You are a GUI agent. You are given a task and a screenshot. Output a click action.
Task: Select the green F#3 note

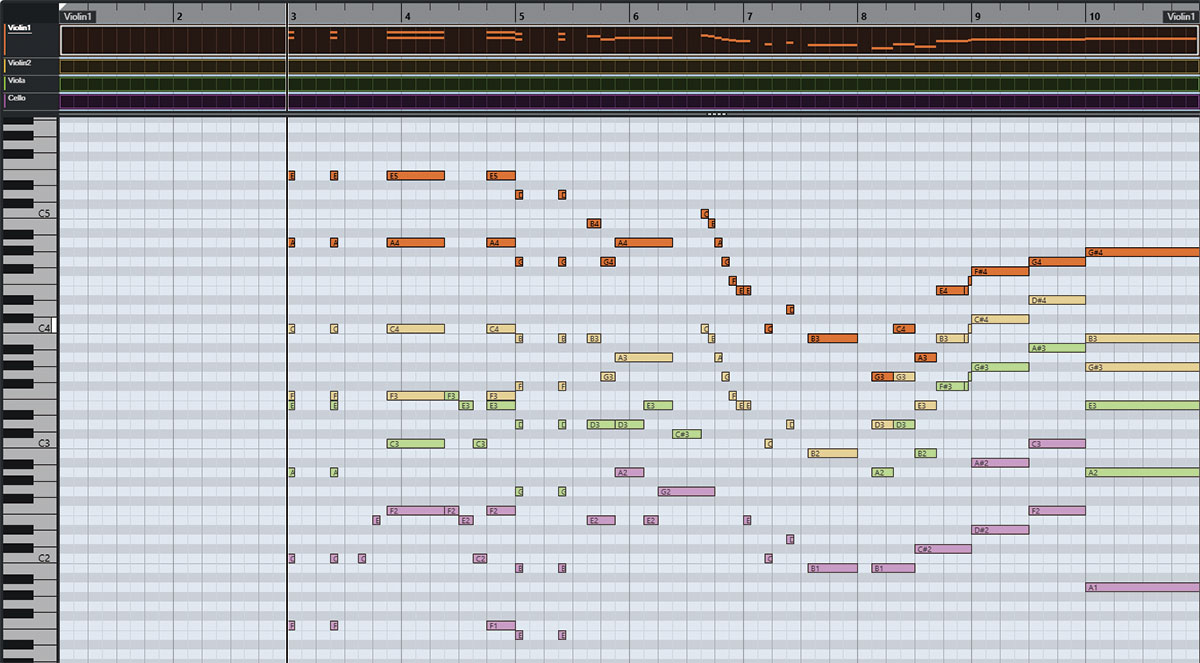pyautogui.click(x=951, y=386)
